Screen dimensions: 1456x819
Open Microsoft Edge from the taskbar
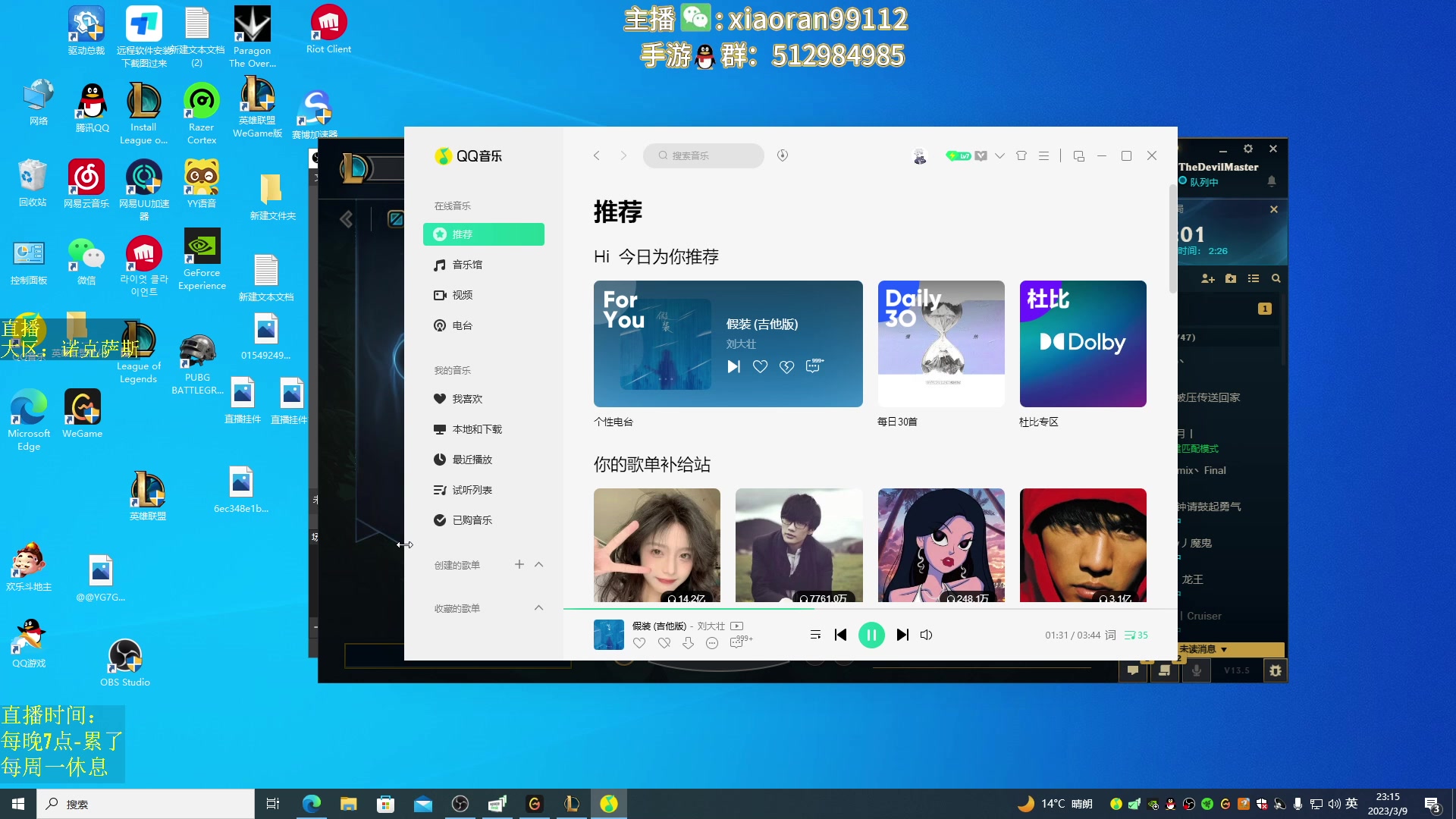[312, 804]
